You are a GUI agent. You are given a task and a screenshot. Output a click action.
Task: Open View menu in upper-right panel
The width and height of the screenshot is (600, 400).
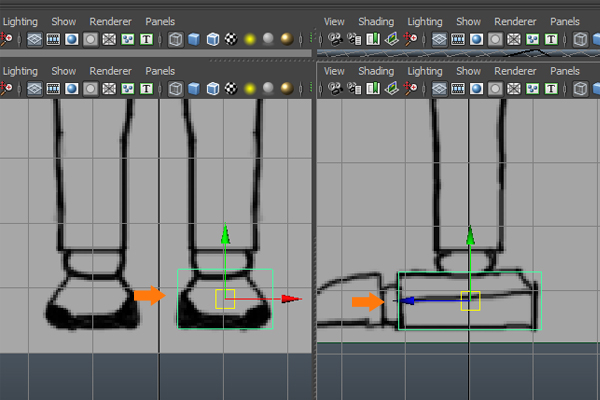(334, 21)
